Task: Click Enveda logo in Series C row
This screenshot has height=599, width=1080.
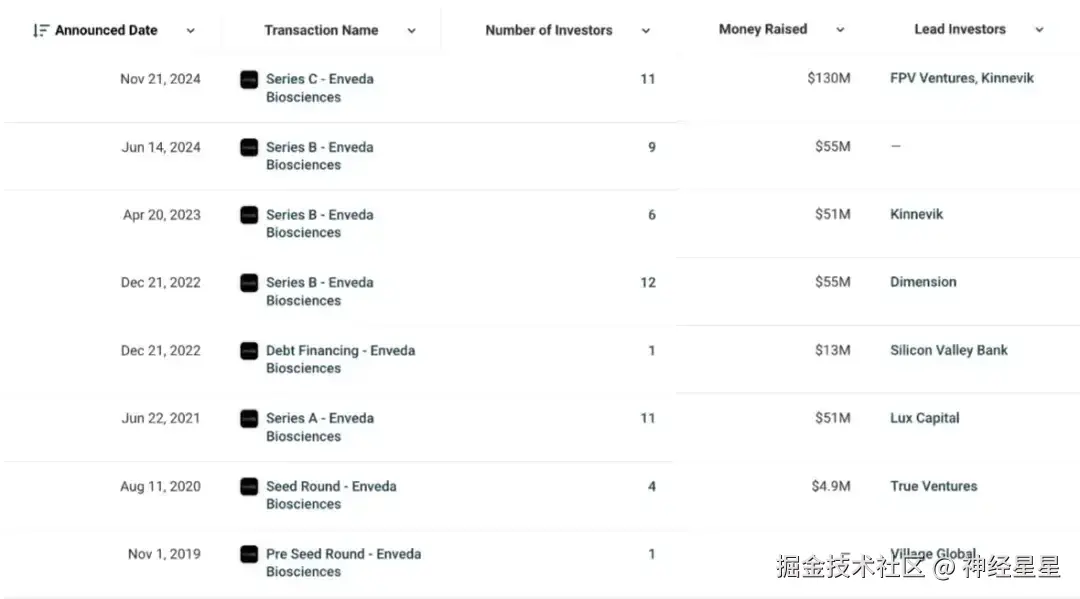Action: [249, 80]
